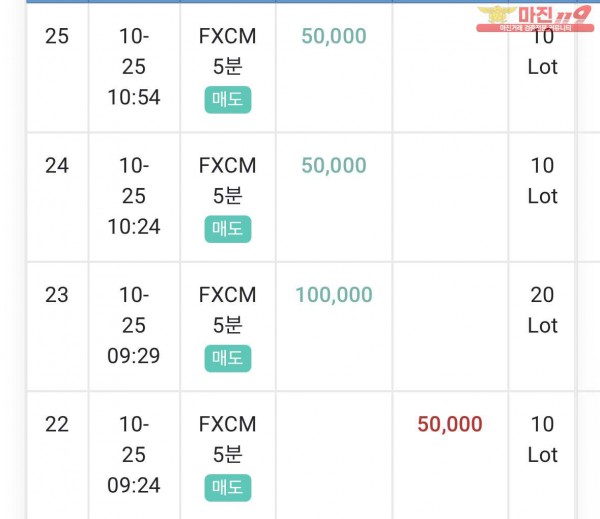Click the 매도 badge in row 25
Screen dimensions: 600x519
tap(228, 100)
